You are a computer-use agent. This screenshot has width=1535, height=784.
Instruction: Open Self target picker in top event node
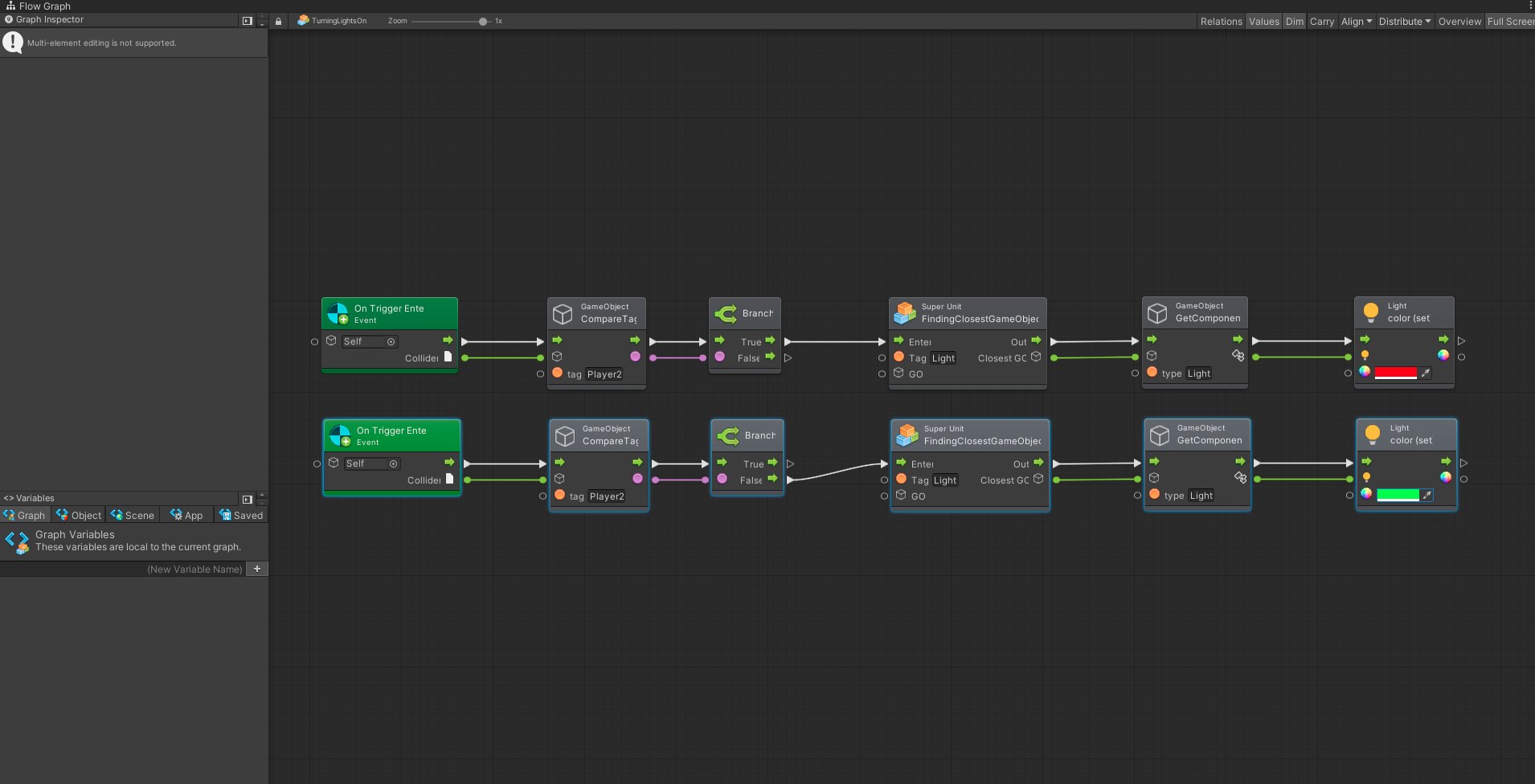391,341
